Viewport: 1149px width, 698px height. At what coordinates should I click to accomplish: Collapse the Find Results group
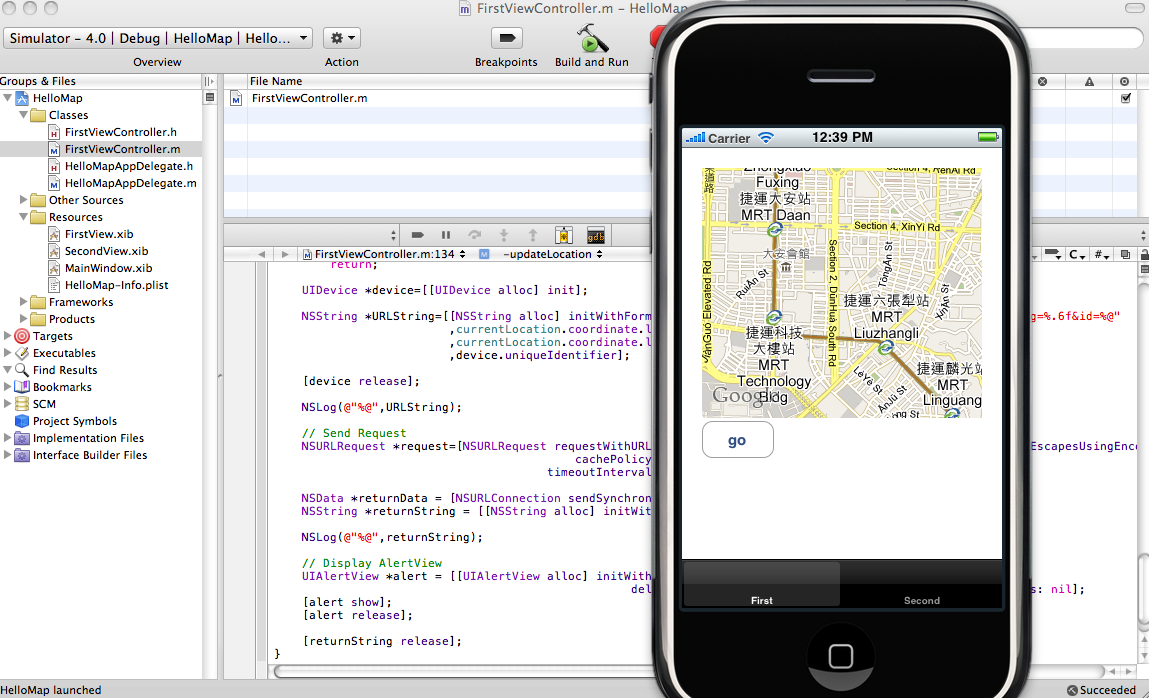coord(7,369)
